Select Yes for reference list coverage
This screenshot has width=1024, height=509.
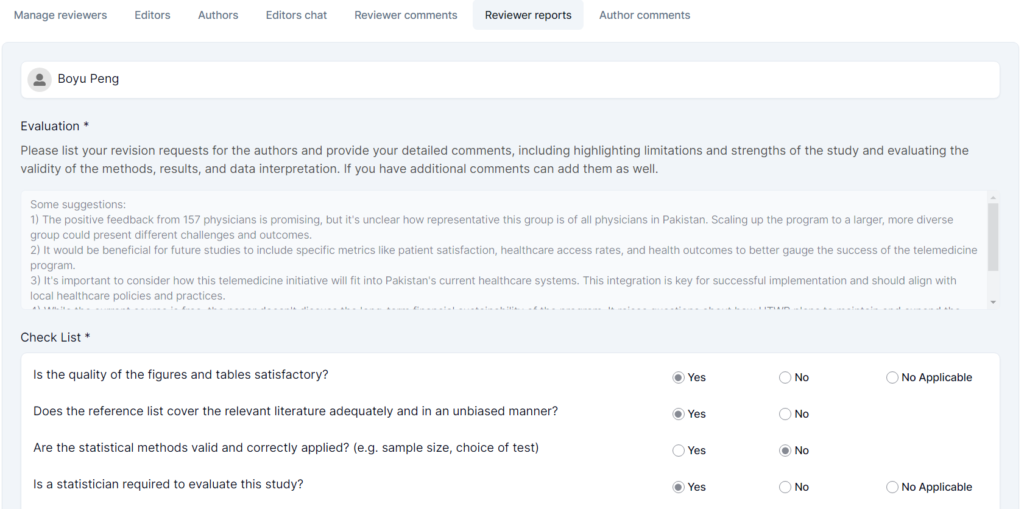click(x=679, y=414)
